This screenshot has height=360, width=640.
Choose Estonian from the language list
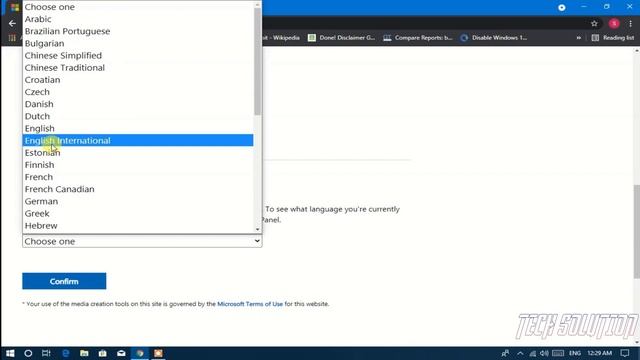click(x=138, y=153)
